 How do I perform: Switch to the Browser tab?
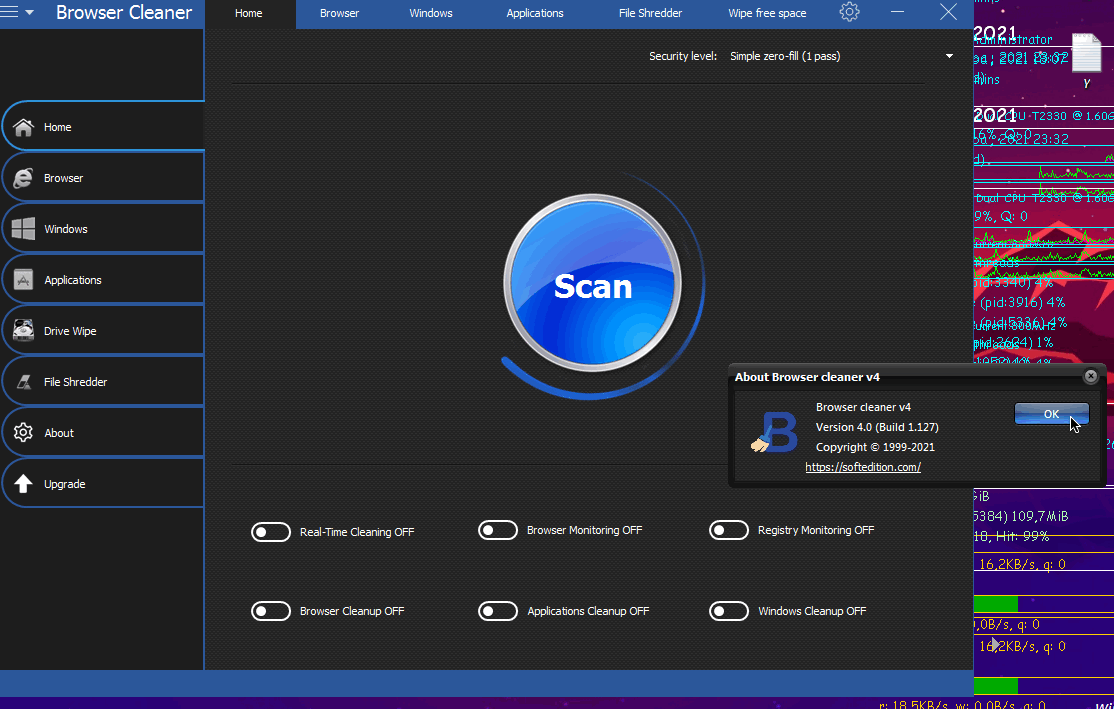[x=340, y=13]
